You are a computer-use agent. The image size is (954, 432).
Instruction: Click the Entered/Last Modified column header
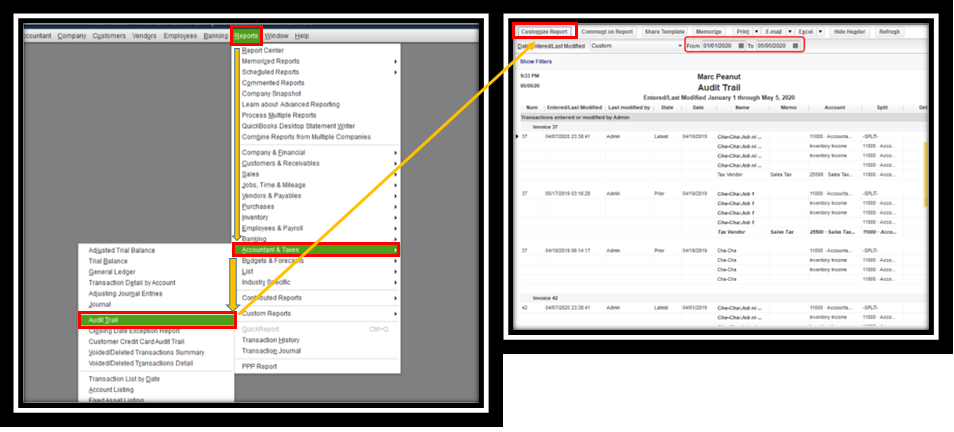[574, 108]
